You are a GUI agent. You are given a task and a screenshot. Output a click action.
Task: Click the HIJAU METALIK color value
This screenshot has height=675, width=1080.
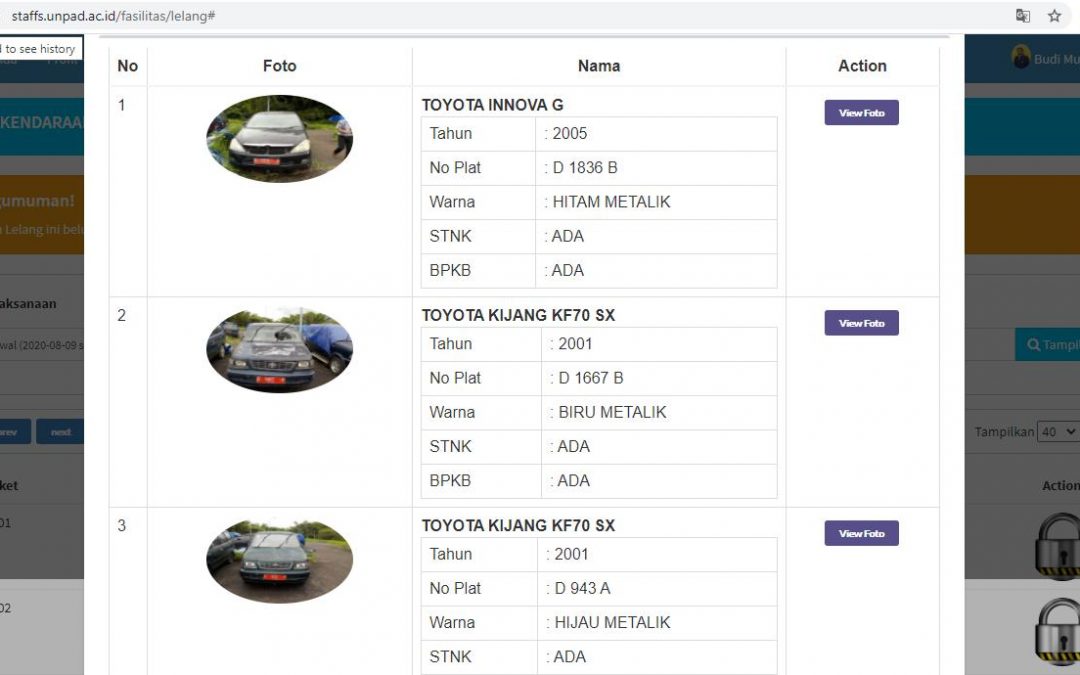click(612, 623)
